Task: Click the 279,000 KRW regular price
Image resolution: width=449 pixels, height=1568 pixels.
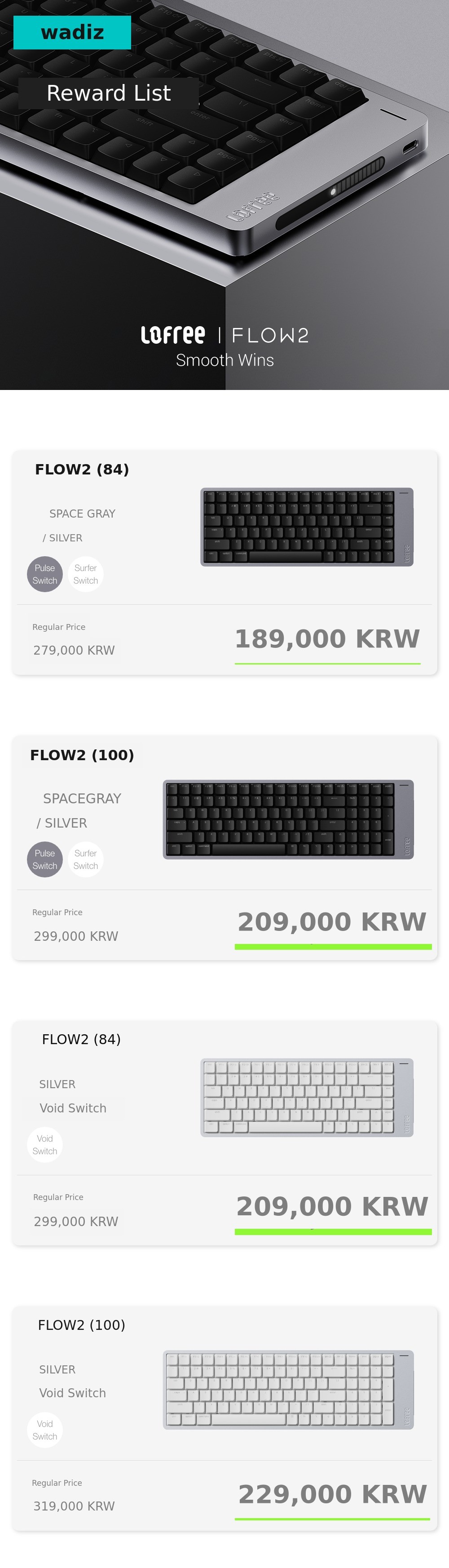Action: click(74, 650)
